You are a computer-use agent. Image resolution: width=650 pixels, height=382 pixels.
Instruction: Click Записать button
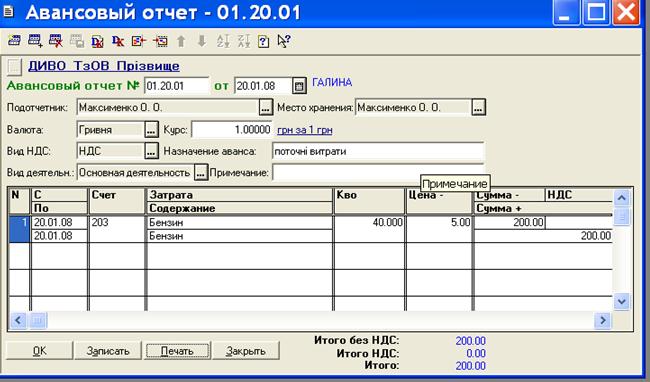(108, 351)
